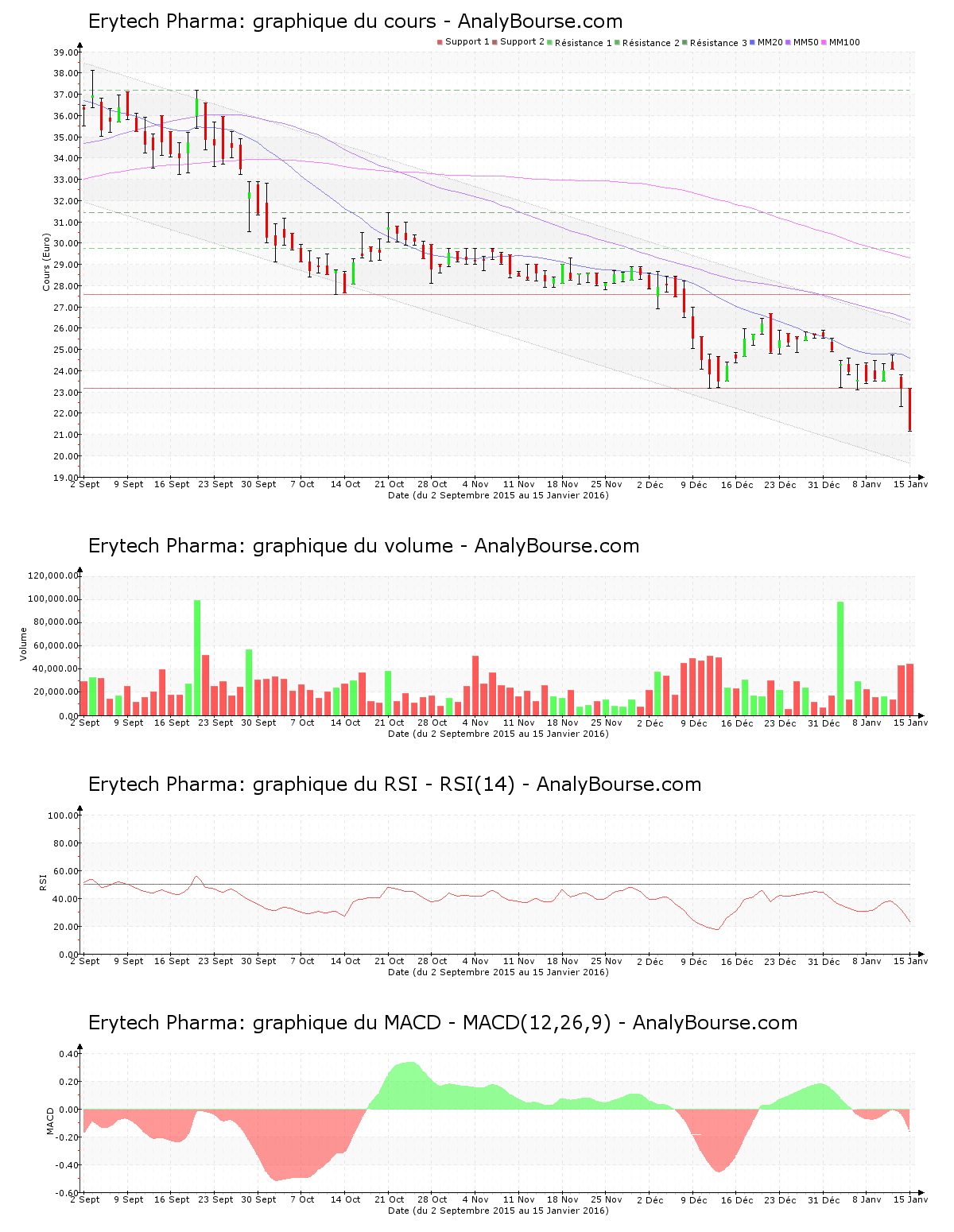This screenshot has height=1232, width=954.
Task: Click '2 Sept' date under price chart
Action: 85,484
